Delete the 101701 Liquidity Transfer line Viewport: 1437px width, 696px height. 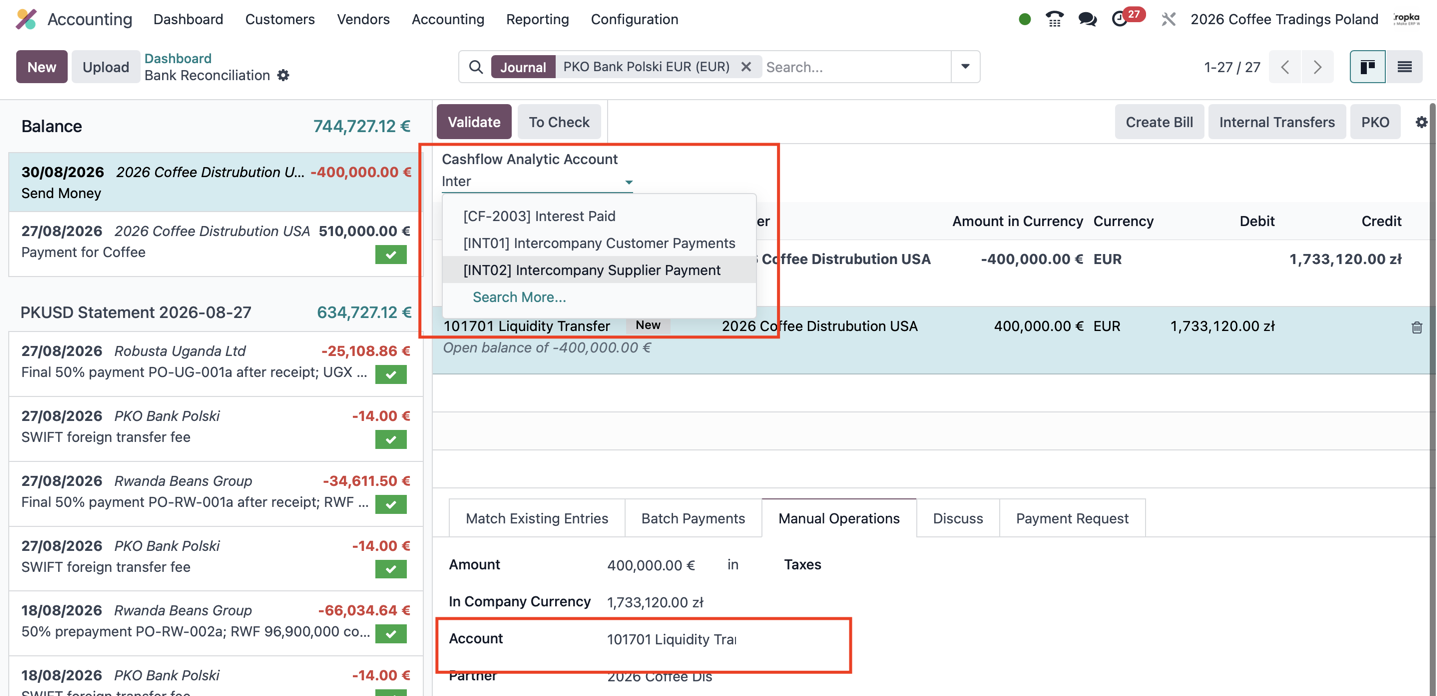point(1416,327)
